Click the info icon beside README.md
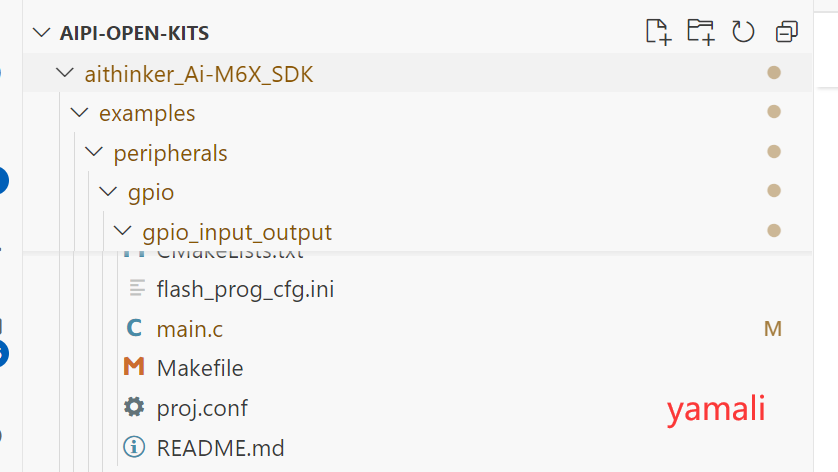The height and width of the screenshot is (472, 838). click(x=134, y=447)
